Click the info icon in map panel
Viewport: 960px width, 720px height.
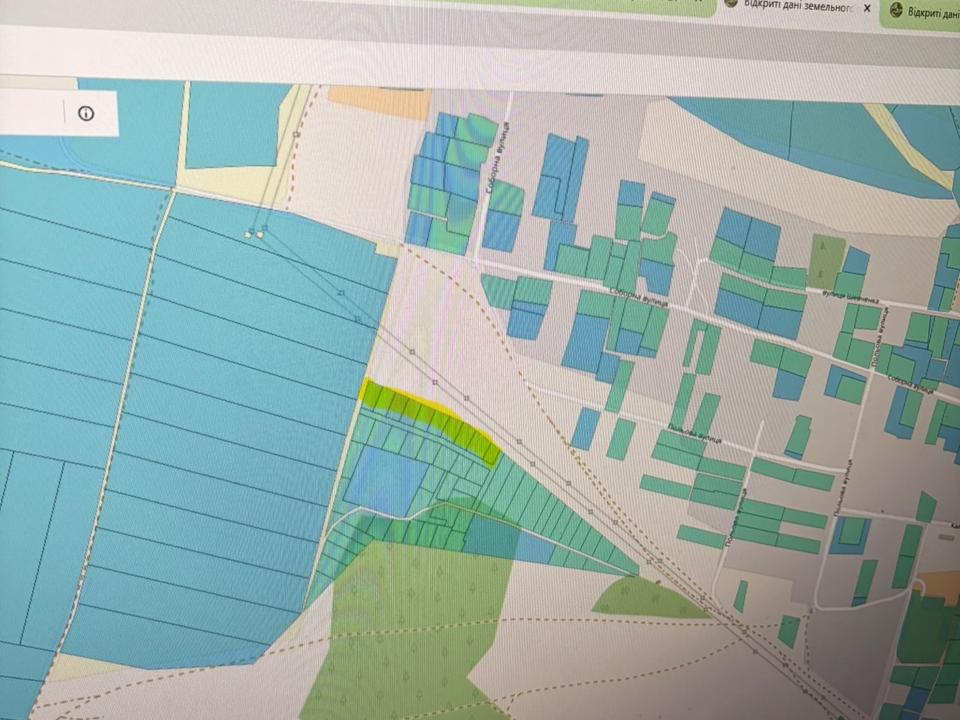pyautogui.click(x=86, y=113)
